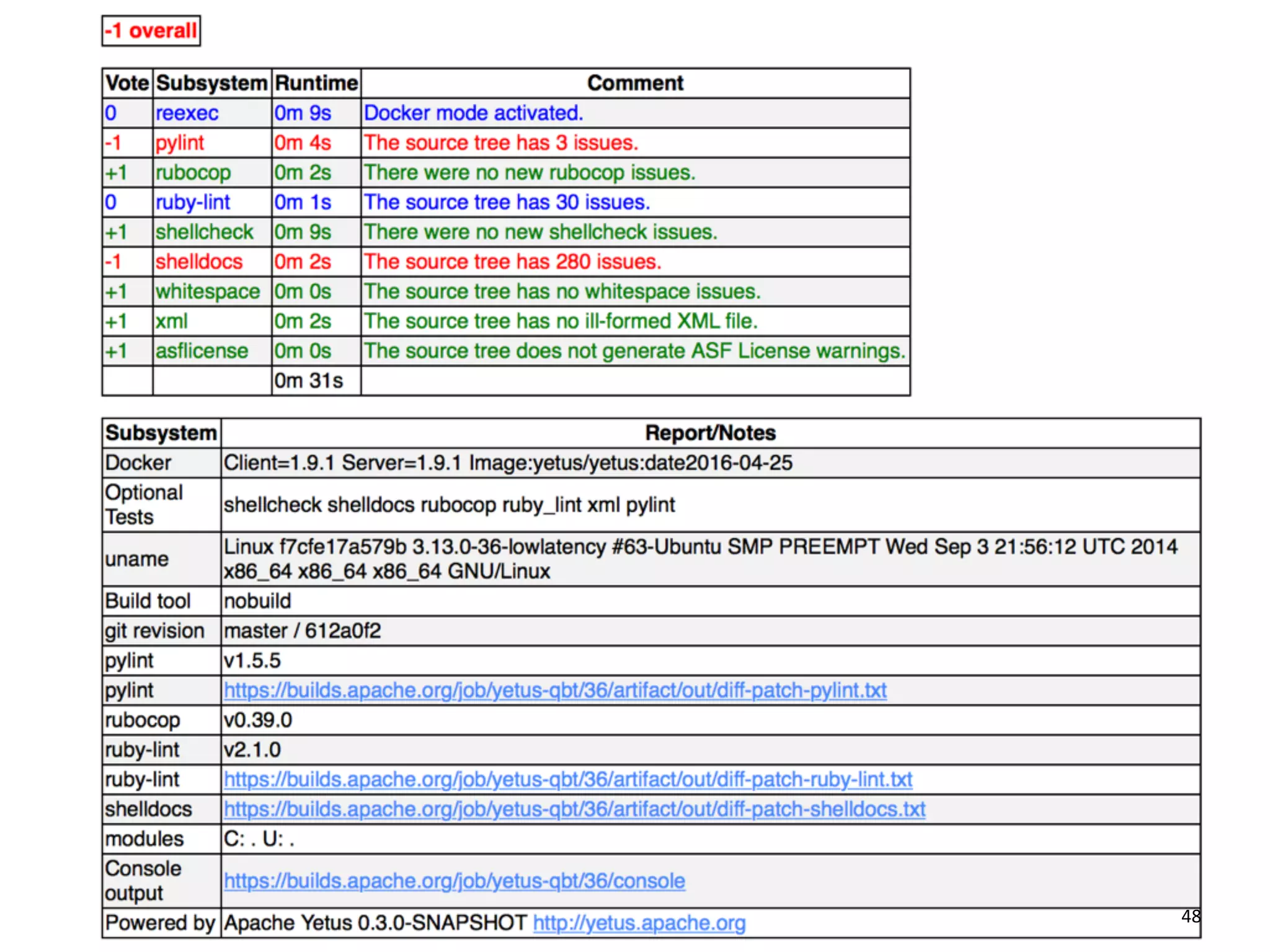This screenshot has height=952, width=1270.
Task: Select the 'Console output' row label
Action: [161, 881]
